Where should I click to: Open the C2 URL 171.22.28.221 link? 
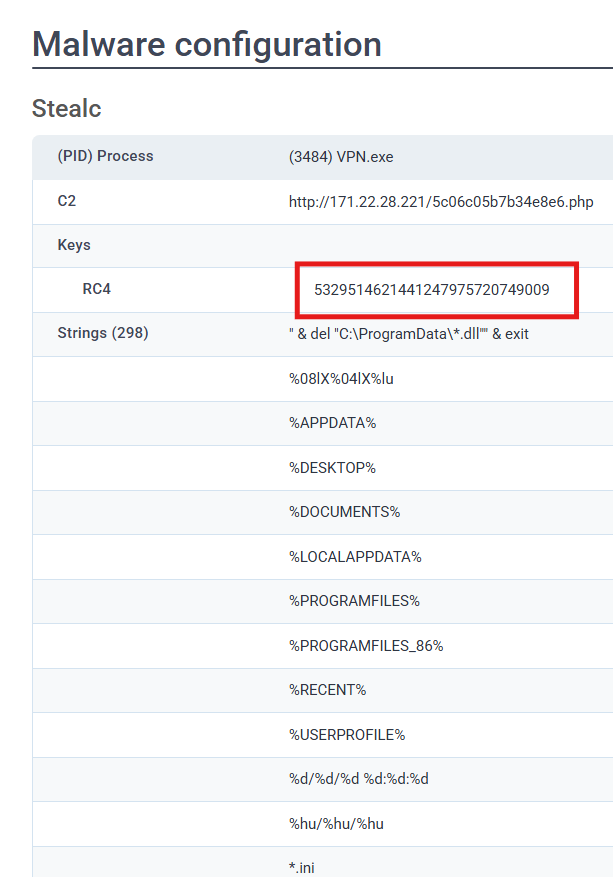tap(440, 202)
